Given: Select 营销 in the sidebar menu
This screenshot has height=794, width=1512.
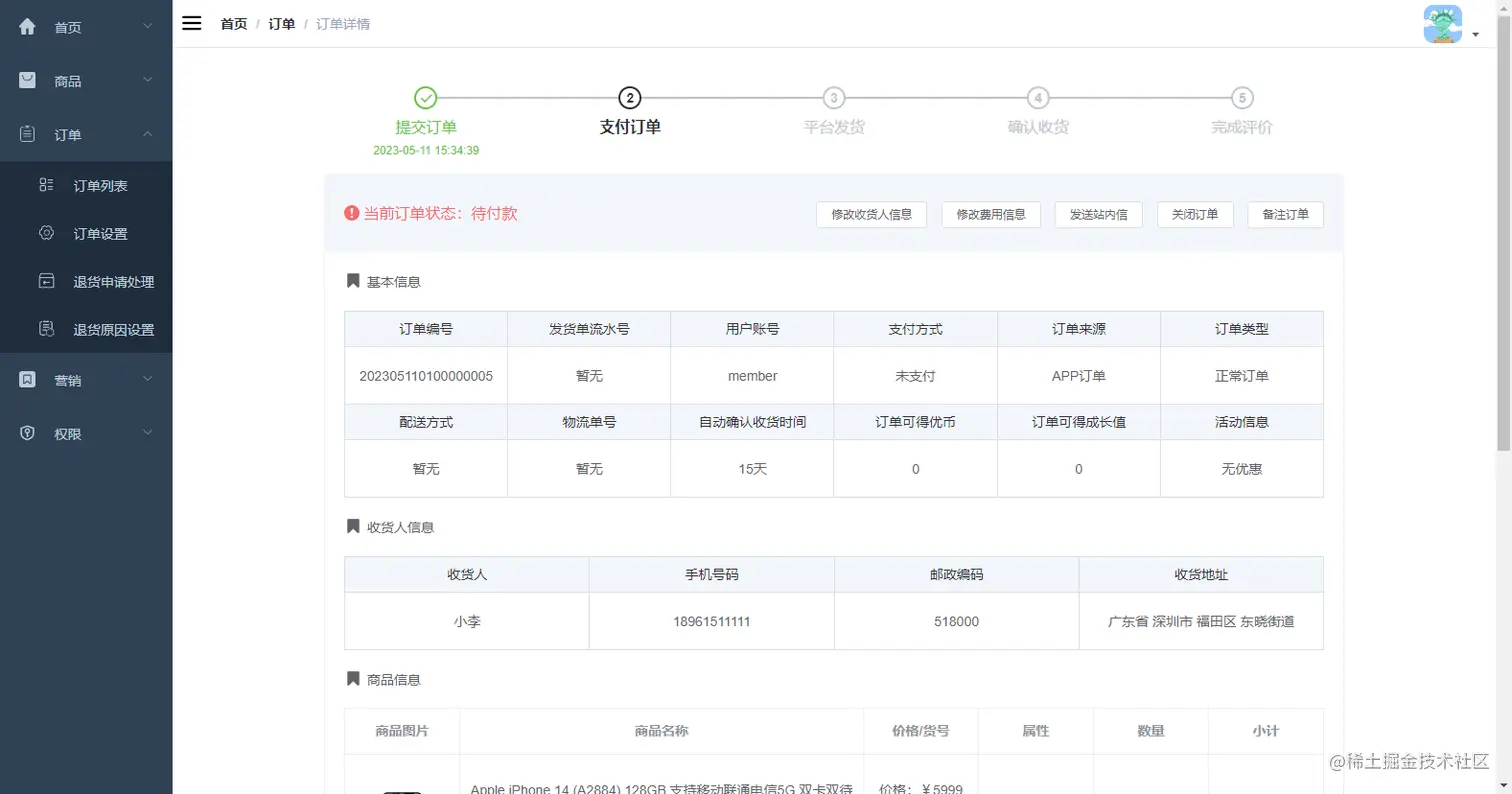Looking at the screenshot, I should point(86,379).
